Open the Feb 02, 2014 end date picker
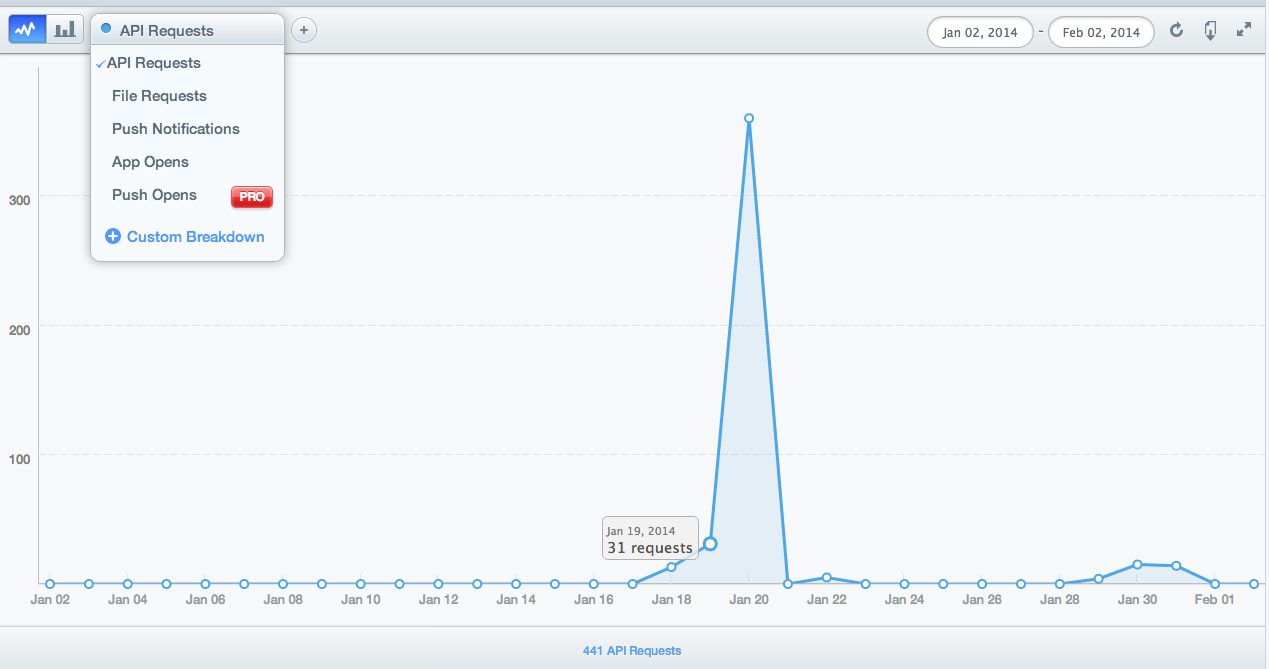This screenshot has height=669, width=1269. (1101, 32)
